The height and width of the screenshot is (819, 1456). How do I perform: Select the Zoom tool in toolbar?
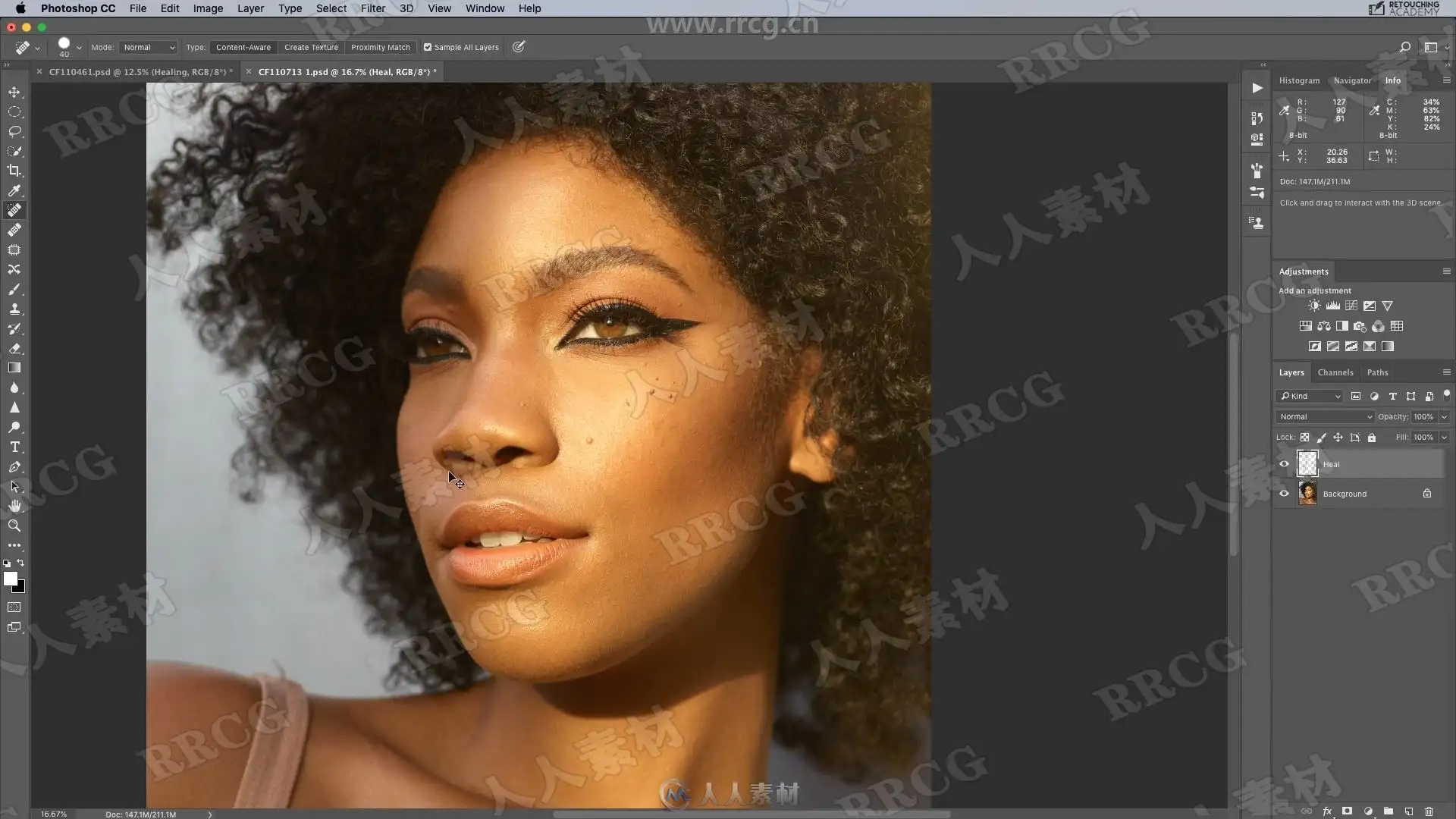pyautogui.click(x=14, y=526)
